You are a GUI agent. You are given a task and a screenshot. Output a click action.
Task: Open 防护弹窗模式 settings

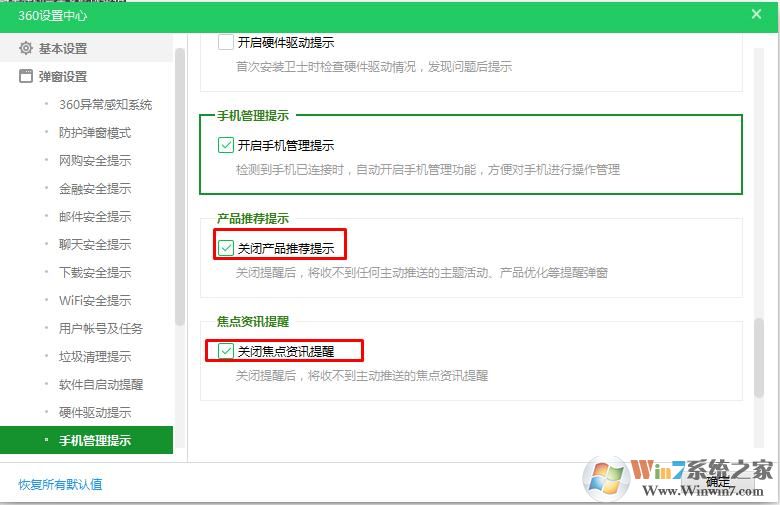(95, 132)
